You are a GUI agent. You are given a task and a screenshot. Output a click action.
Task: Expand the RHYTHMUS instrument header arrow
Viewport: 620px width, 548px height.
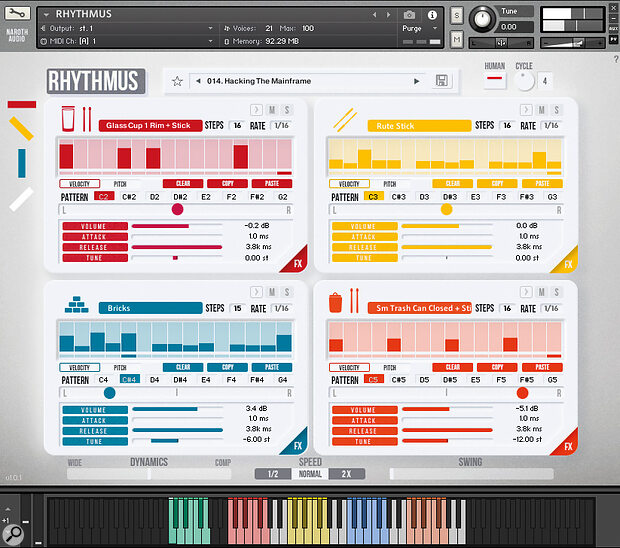(x=46, y=15)
